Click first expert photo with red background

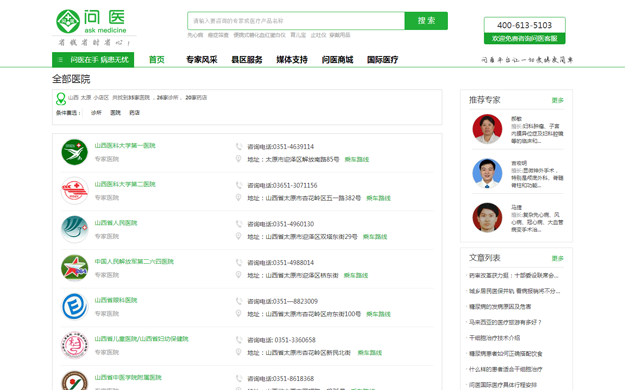(x=487, y=129)
